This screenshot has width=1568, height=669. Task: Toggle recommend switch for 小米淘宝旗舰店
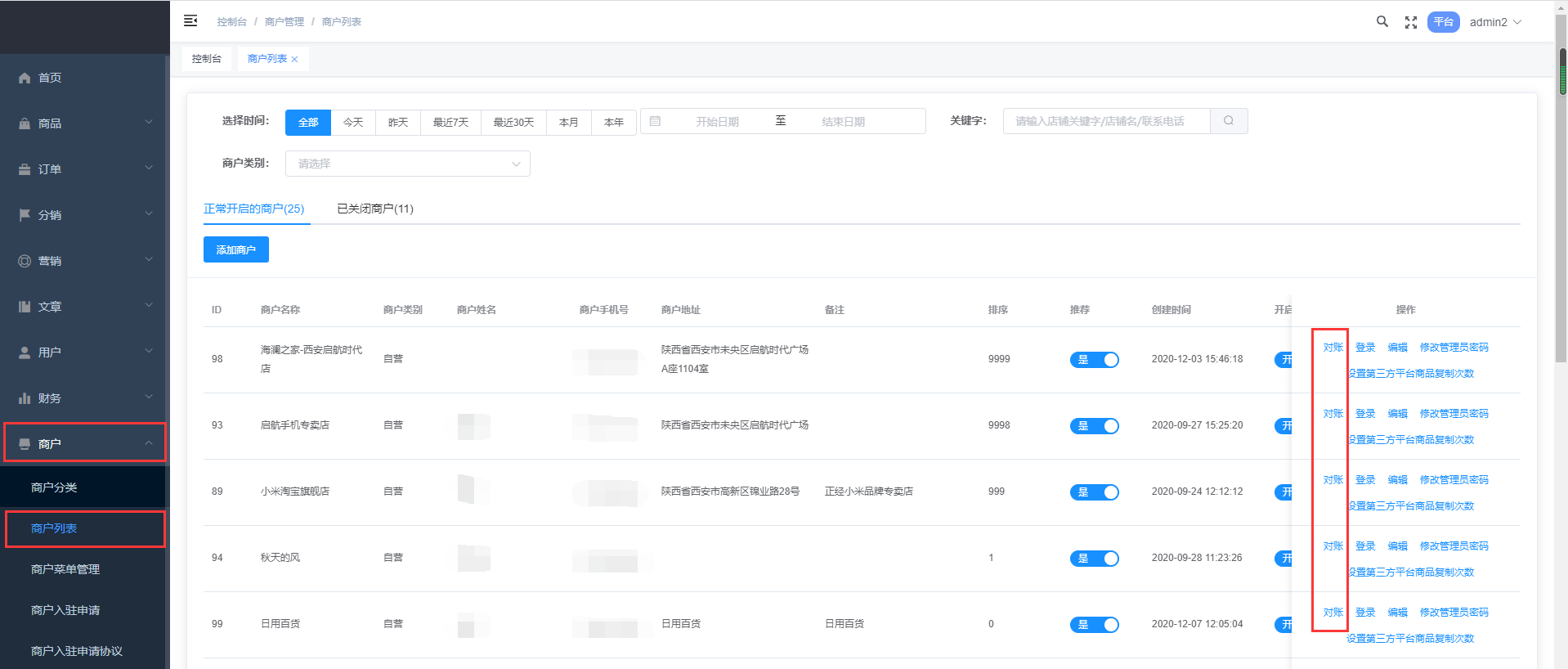(1094, 492)
